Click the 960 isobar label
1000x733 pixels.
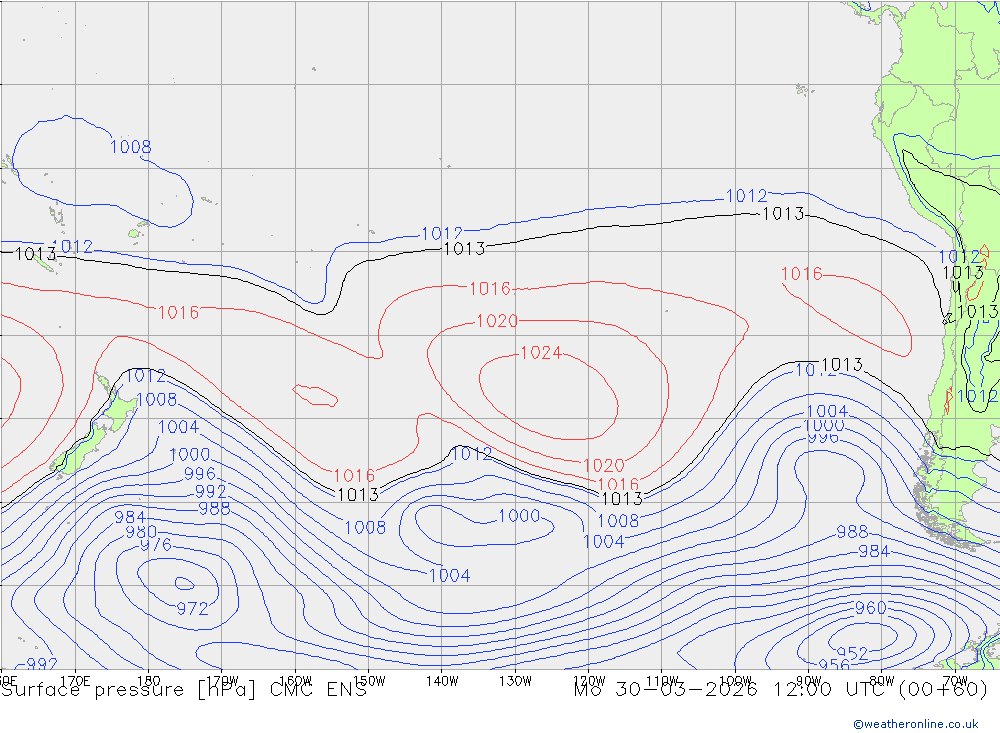870,608
